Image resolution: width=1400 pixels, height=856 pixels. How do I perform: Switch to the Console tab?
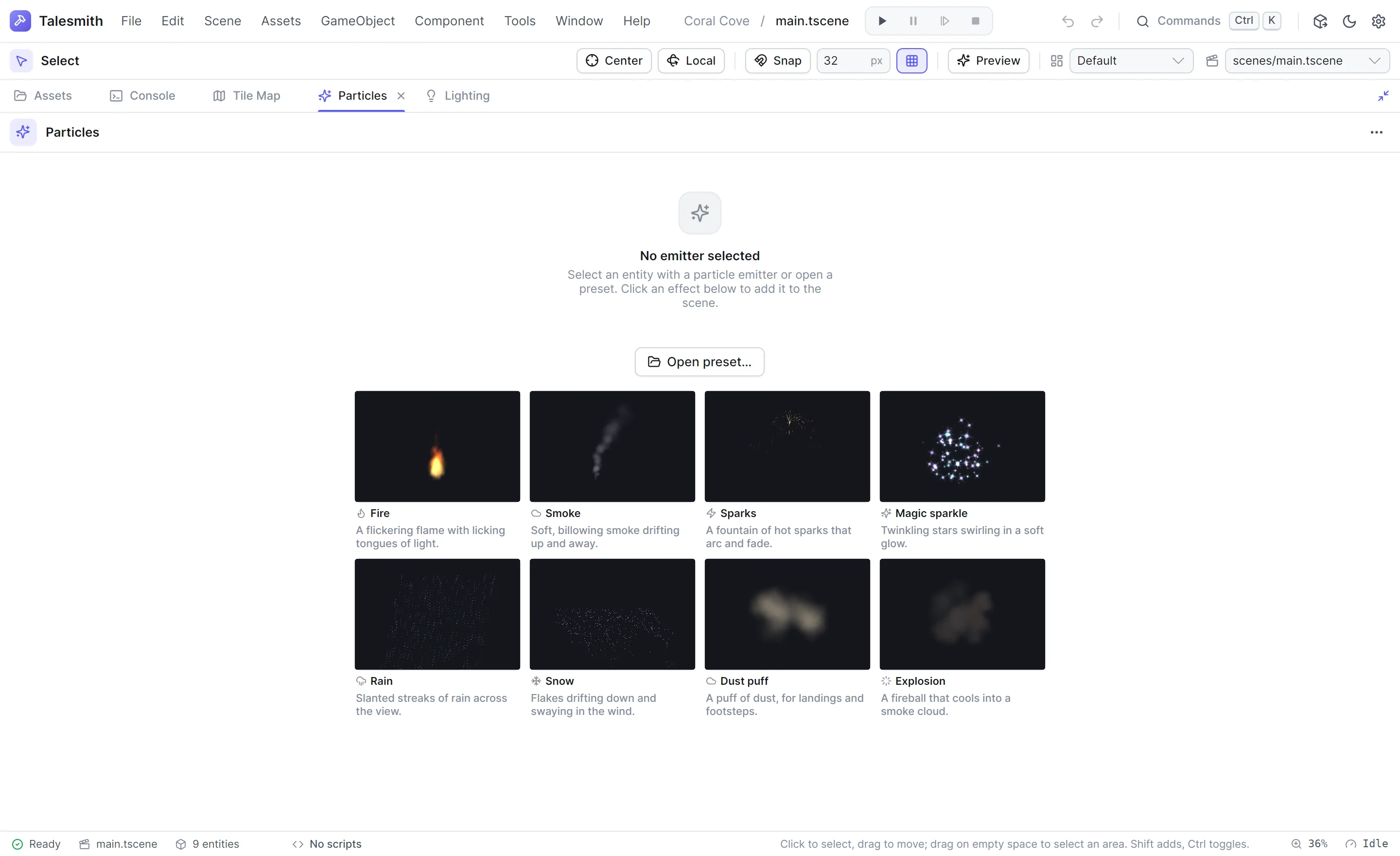pos(142,95)
